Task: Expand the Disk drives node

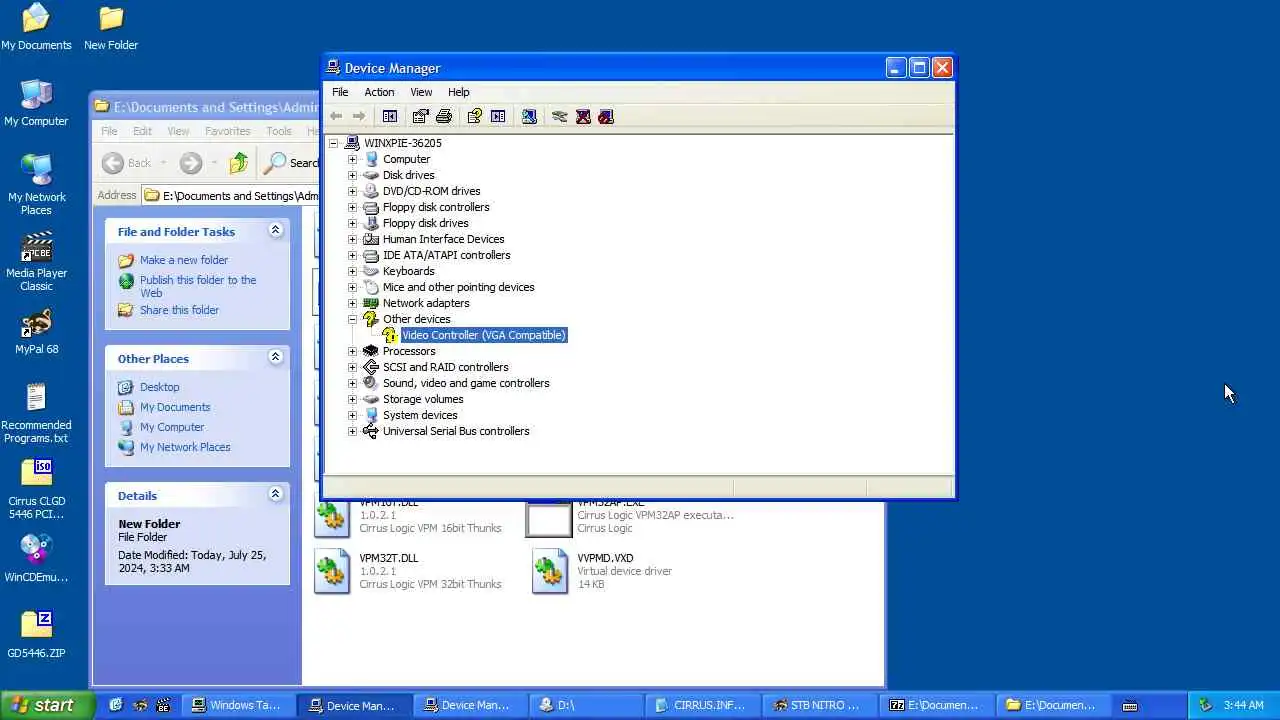Action: pyautogui.click(x=352, y=175)
